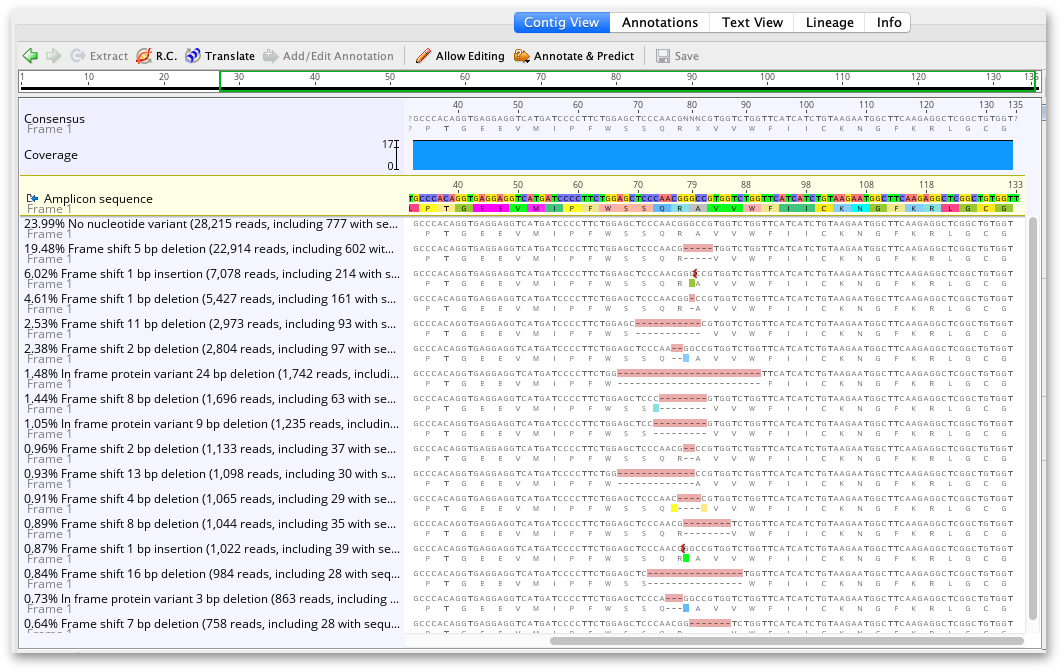The image size is (1063, 672).
Task: Click the horizontal scrollbar at bottom
Action: click(786, 641)
